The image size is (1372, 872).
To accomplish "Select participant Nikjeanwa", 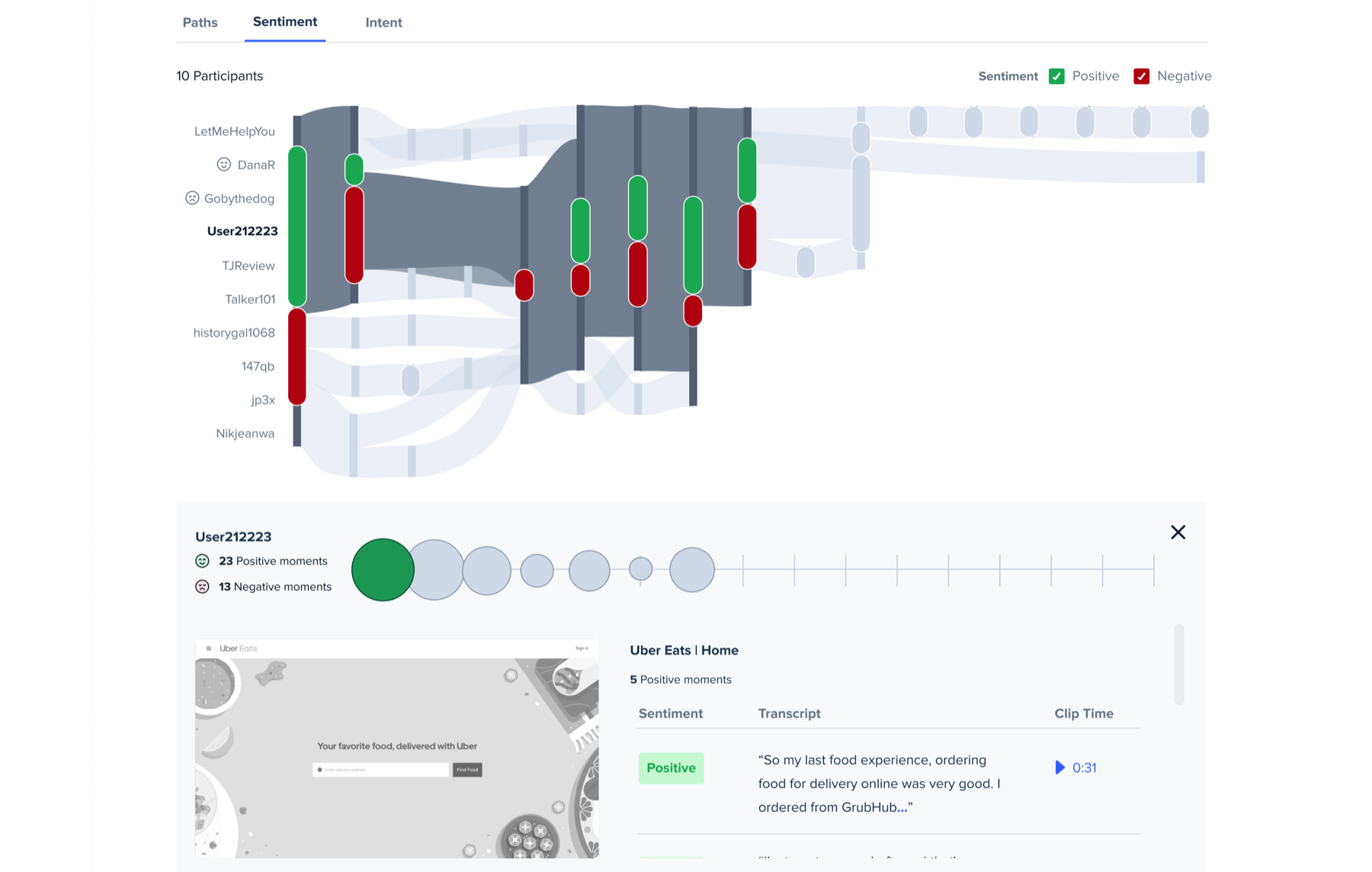I will point(245,434).
